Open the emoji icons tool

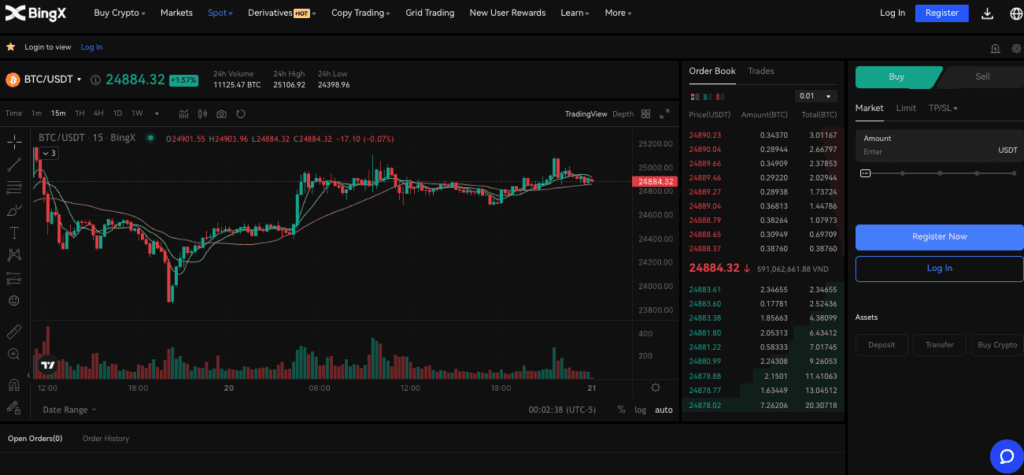pyautogui.click(x=14, y=301)
